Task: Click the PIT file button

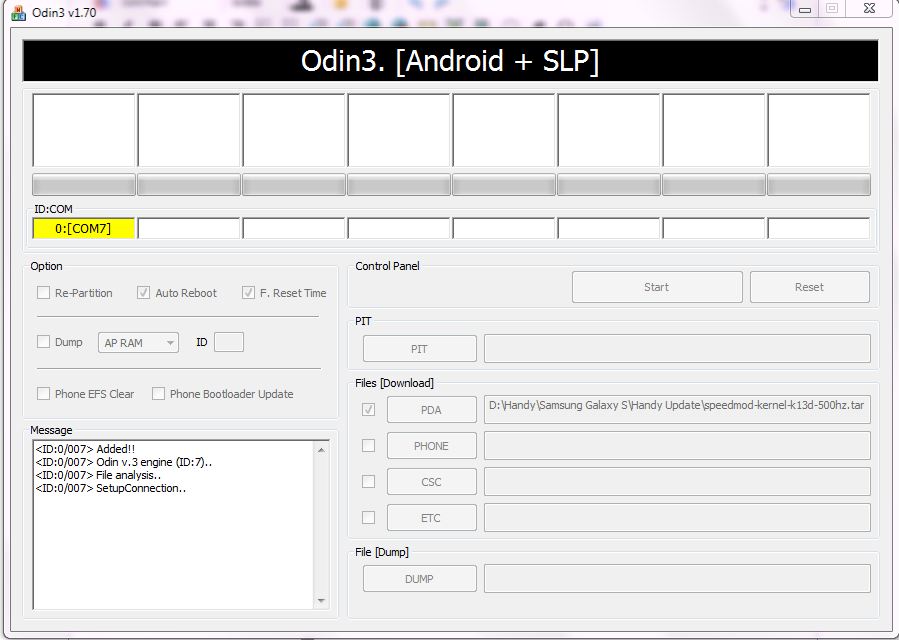Action: [420, 349]
